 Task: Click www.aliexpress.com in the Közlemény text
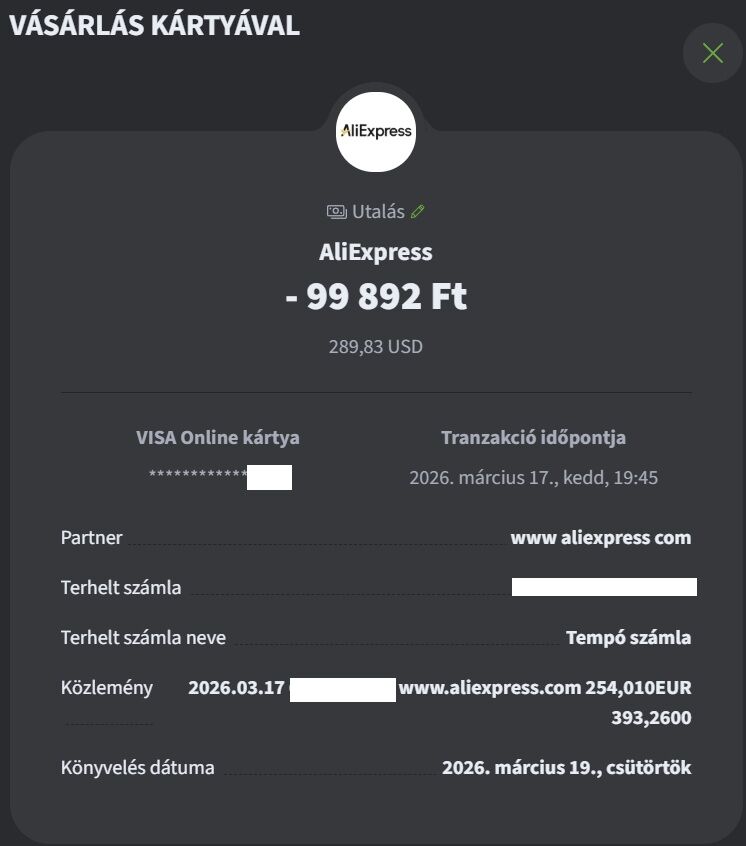click(489, 687)
